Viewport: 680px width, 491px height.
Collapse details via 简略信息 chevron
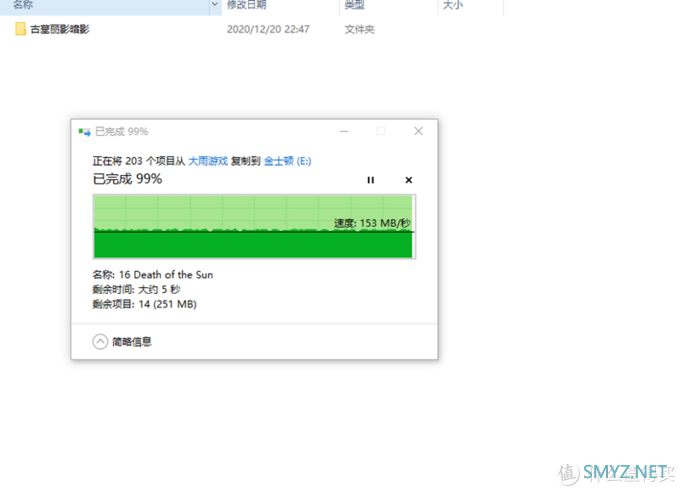[100, 342]
